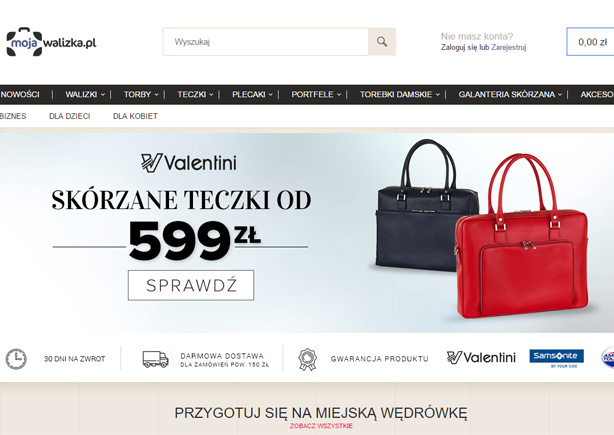
Task: Click the 30-day return clock icon
Action: (16, 359)
